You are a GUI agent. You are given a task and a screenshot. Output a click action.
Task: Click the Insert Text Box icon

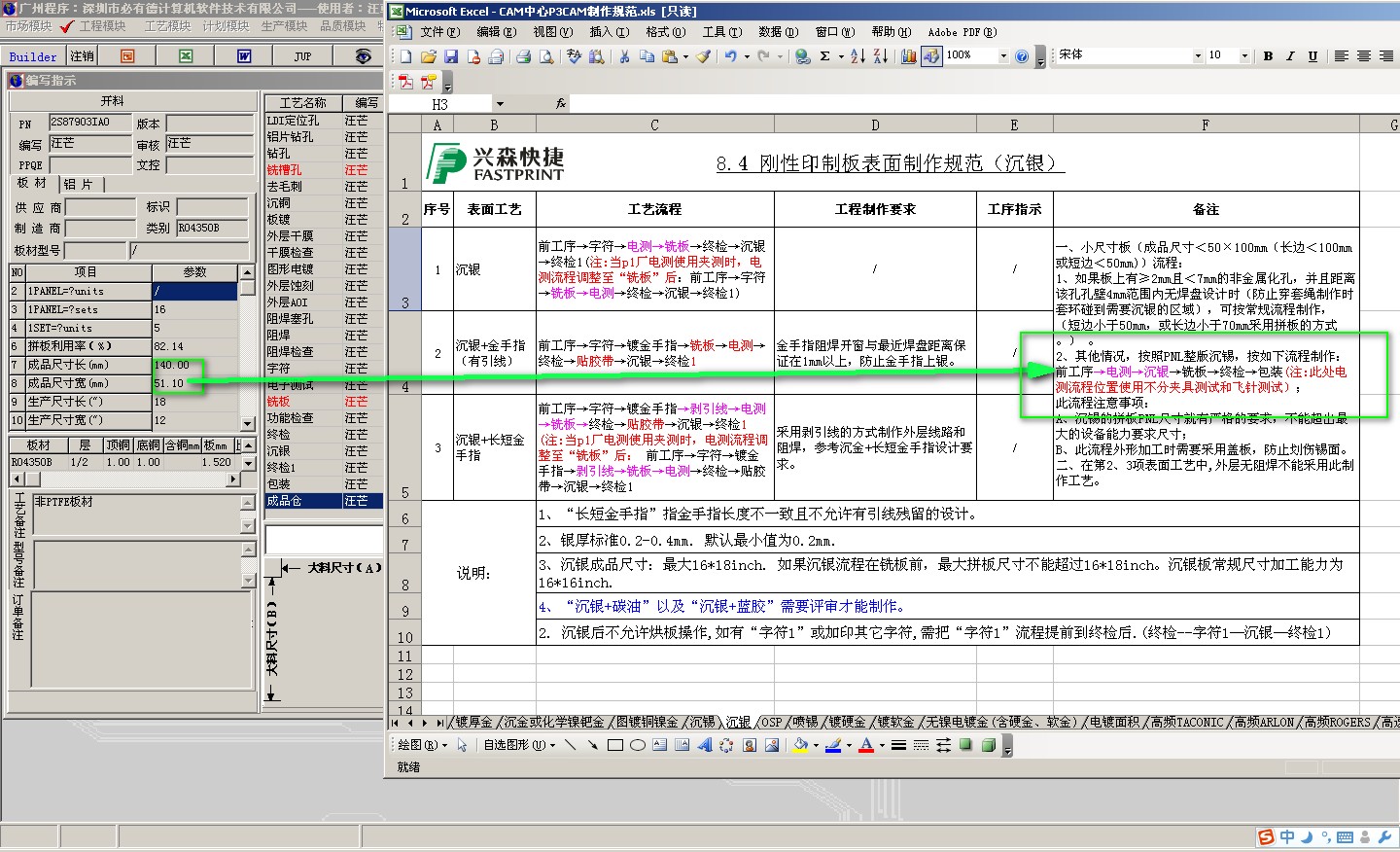[659, 745]
